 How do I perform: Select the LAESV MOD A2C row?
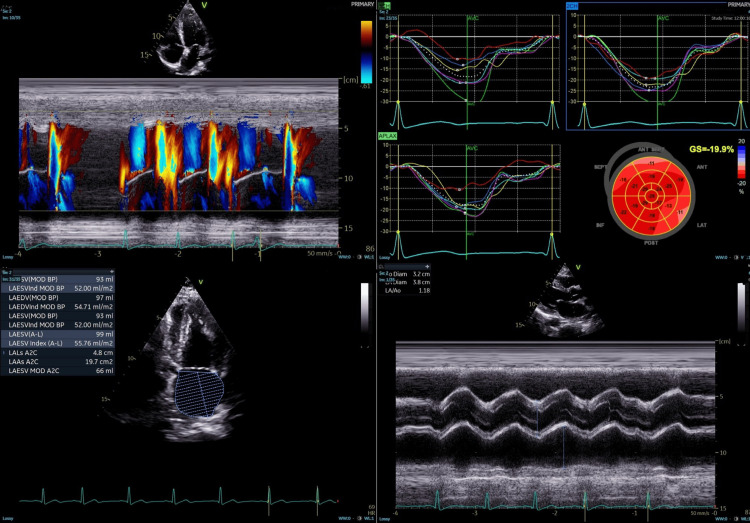point(57,371)
